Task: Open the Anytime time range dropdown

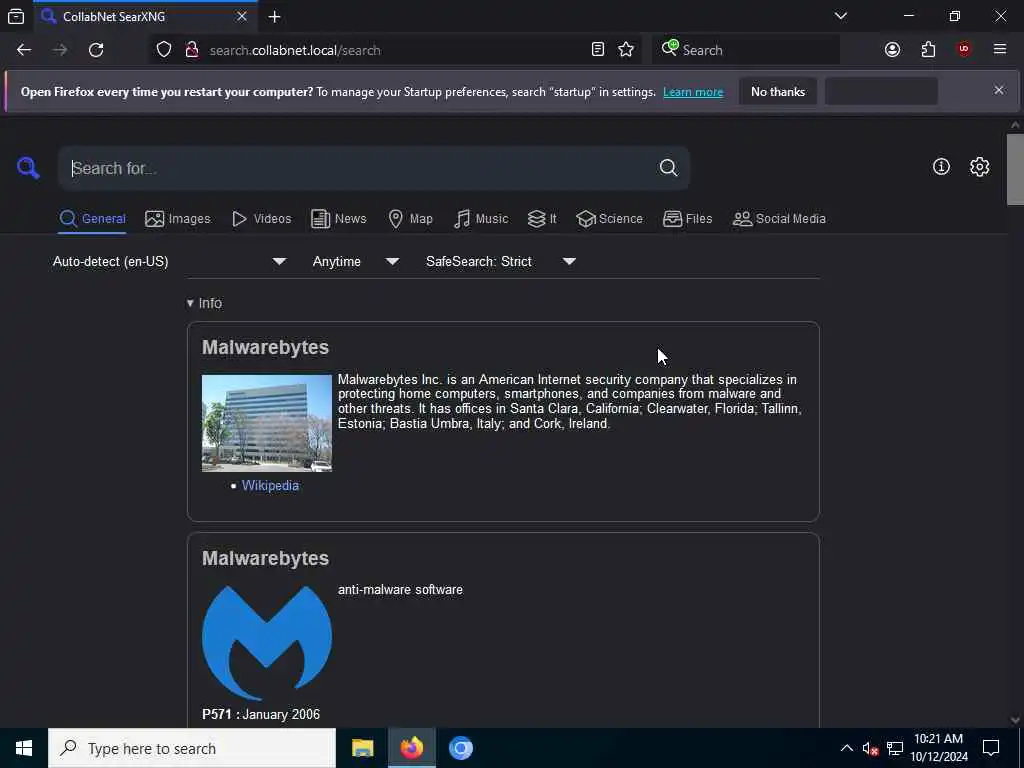Action: (356, 261)
